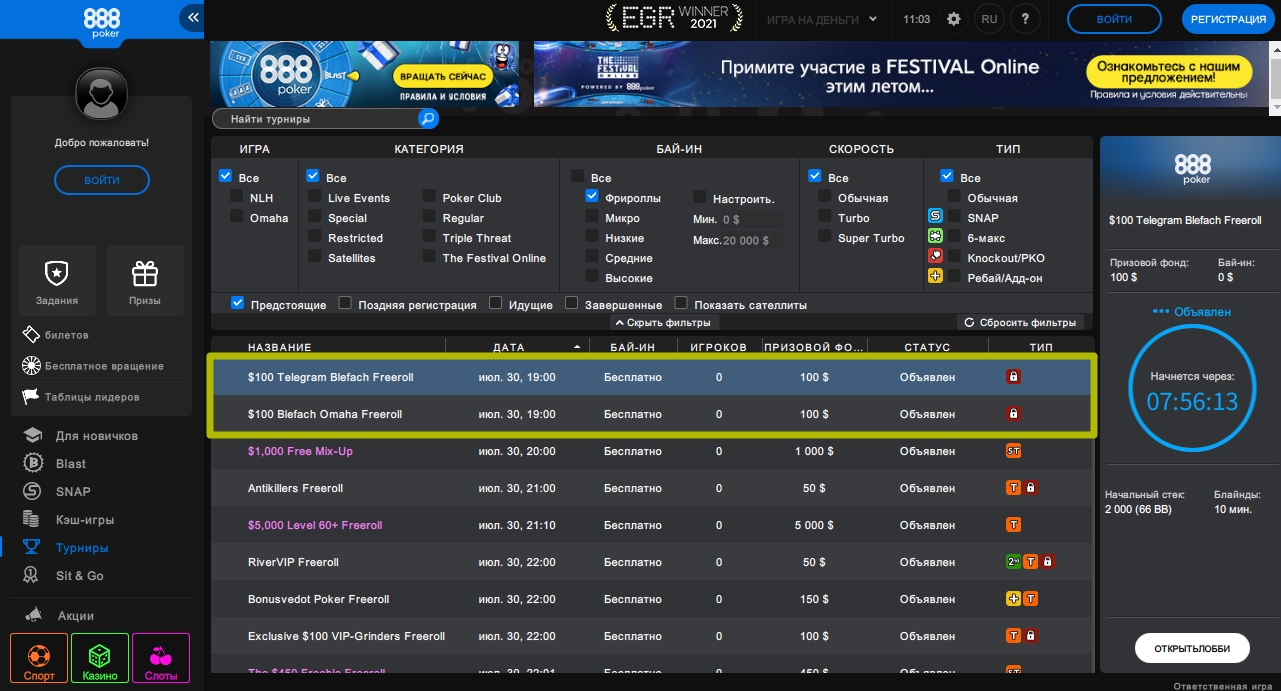Image resolution: width=1281 pixels, height=691 pixels.
Task: Sort by the СТАТУС column header
Action: [x=927, y=347]
